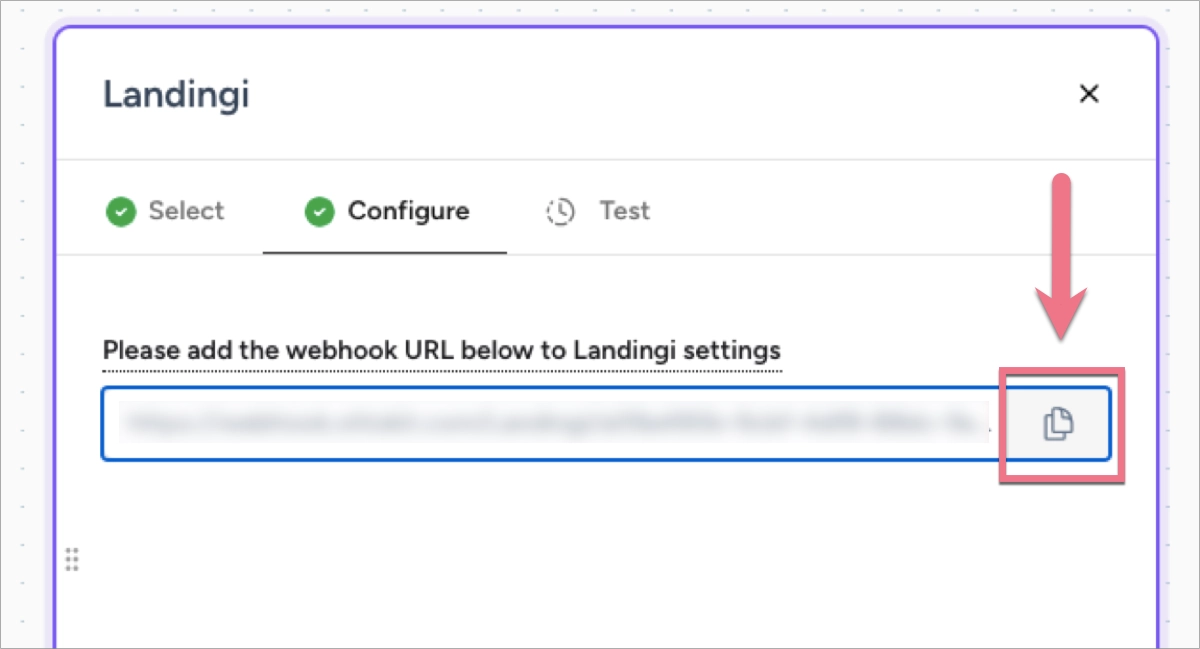
Task: Open the Test tab
Action: pos(624,212)
